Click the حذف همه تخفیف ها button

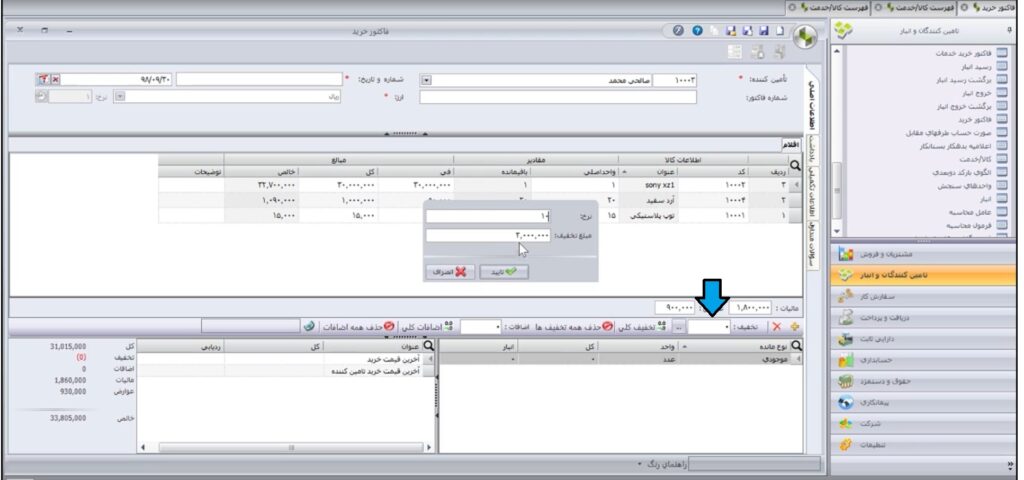[575, 326]
